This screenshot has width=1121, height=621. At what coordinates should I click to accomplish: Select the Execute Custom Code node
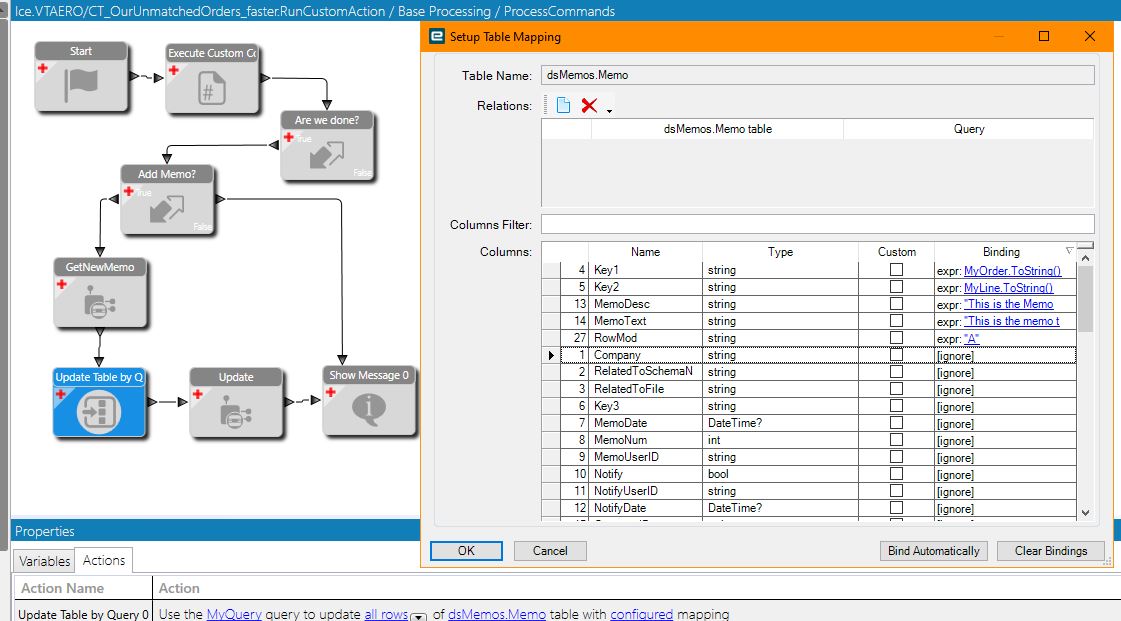pos(212,79)
